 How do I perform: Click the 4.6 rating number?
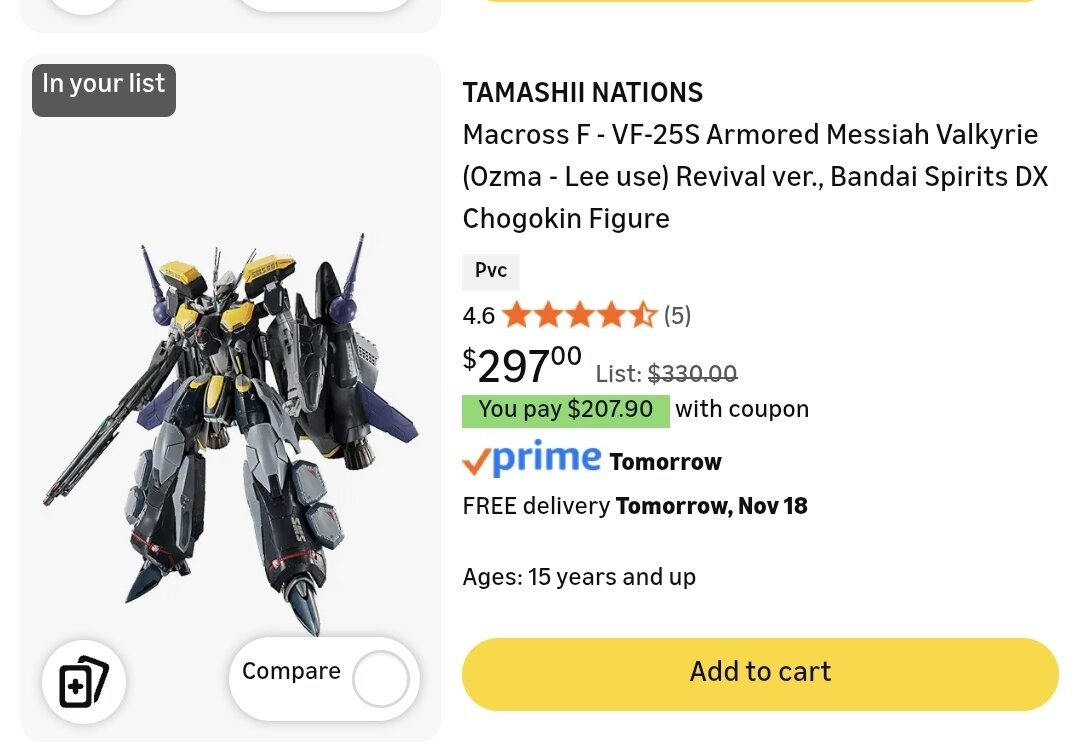pyautogui.click(x=478, y=317)
